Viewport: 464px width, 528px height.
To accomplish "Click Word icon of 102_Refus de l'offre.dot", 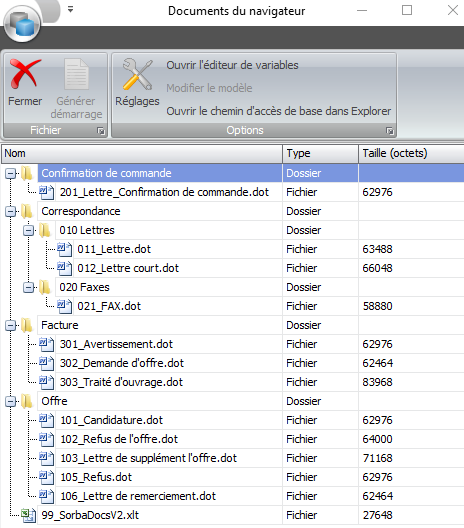I will (x=46, y=439).
